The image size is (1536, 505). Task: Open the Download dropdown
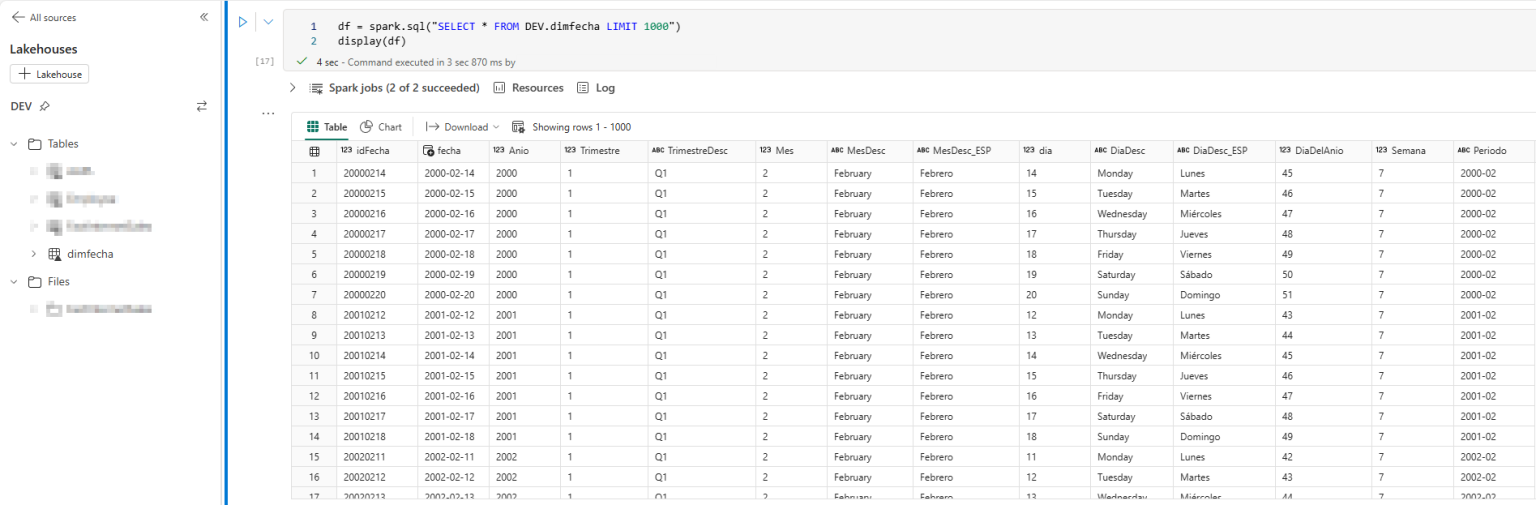pos(463,127)
